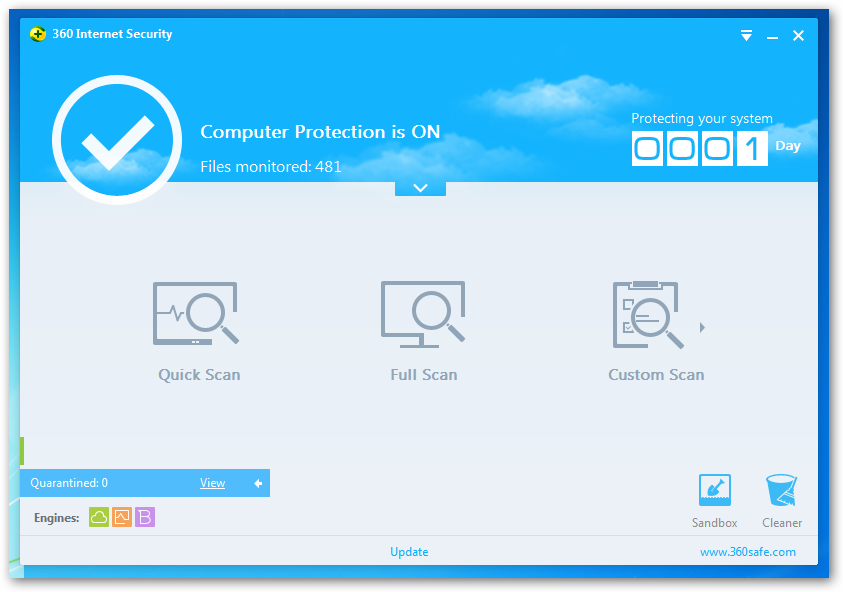843x592 pixels.
Task: Click the Update link
Action: 409,552
